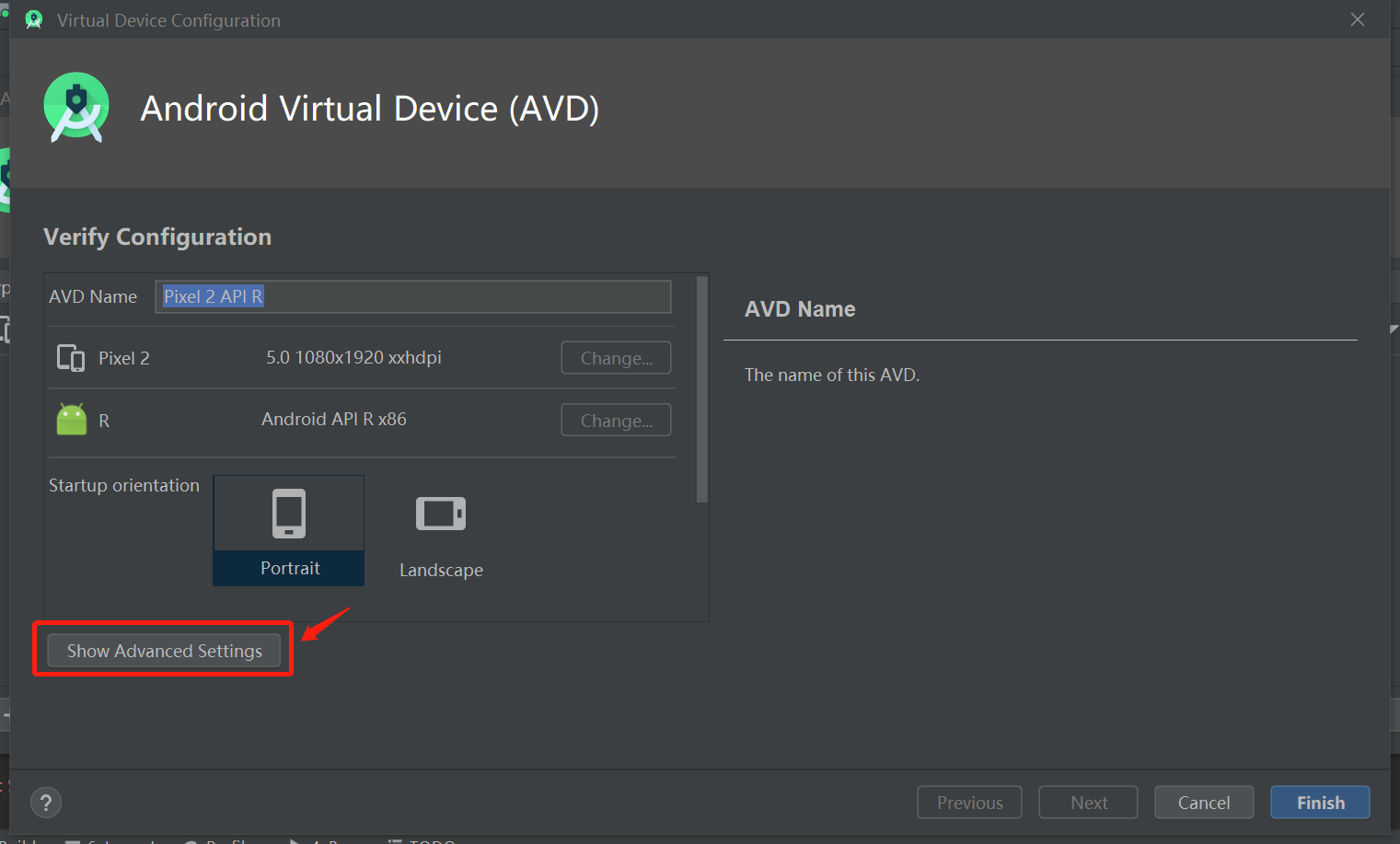Click the Landscape phone icon

tap(441, 514)
